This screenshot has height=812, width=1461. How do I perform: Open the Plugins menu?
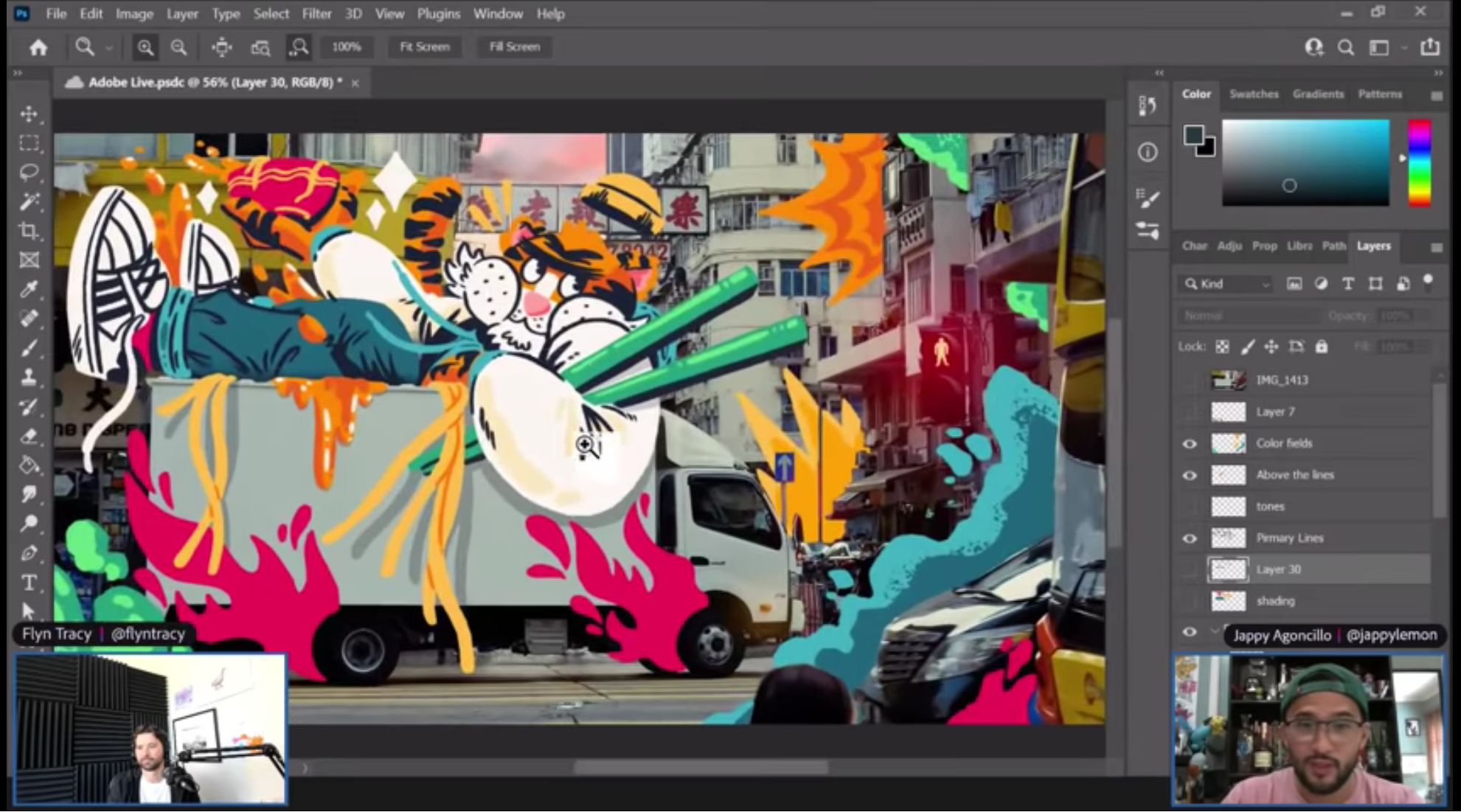point(438,13)
